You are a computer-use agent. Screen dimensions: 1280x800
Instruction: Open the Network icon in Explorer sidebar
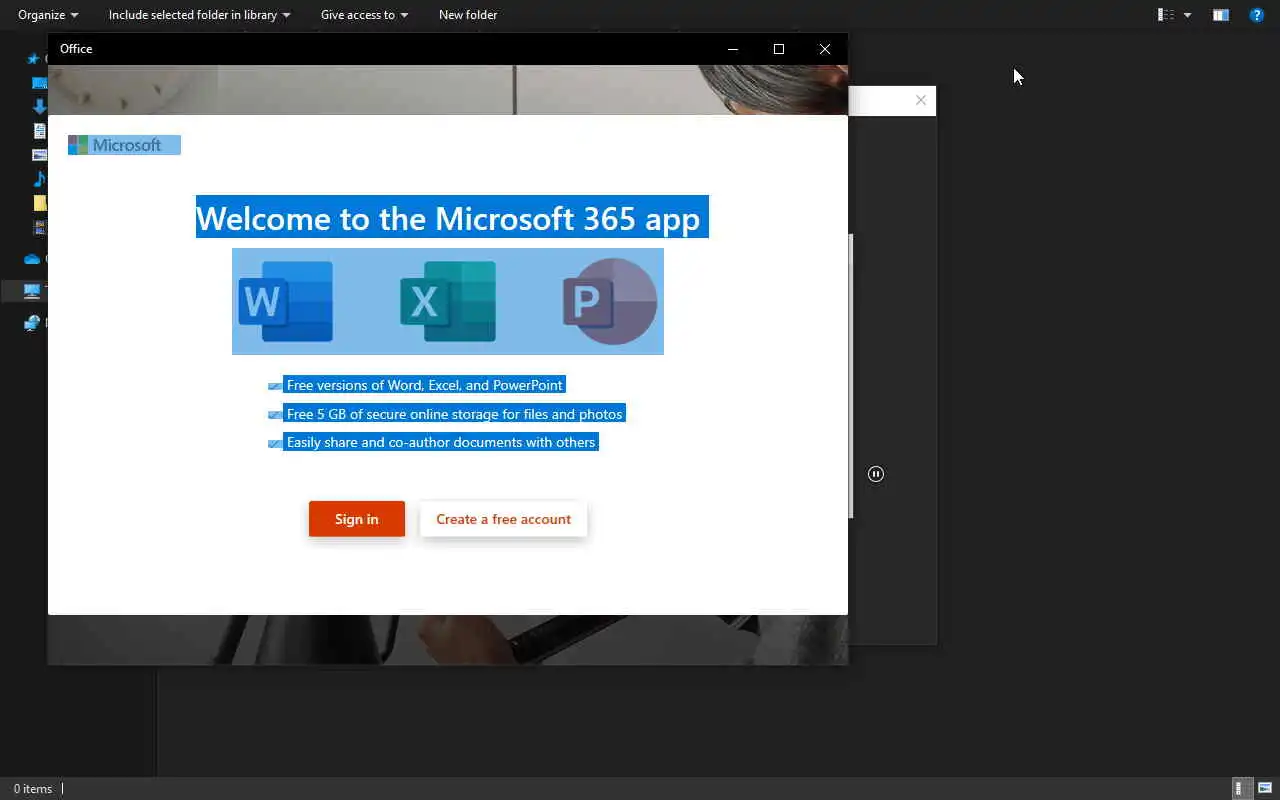click(x=32, y=323)
